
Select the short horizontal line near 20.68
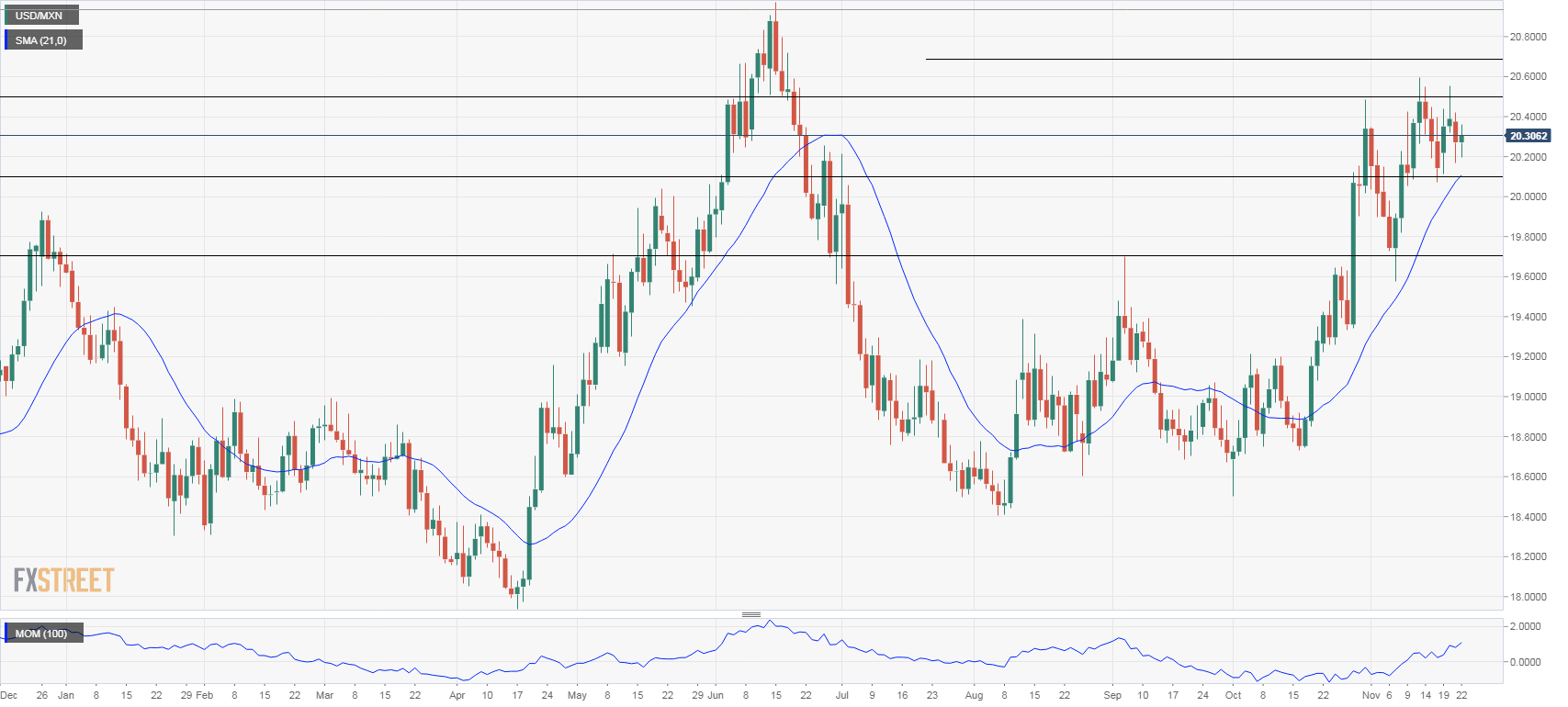point(1214,60)
